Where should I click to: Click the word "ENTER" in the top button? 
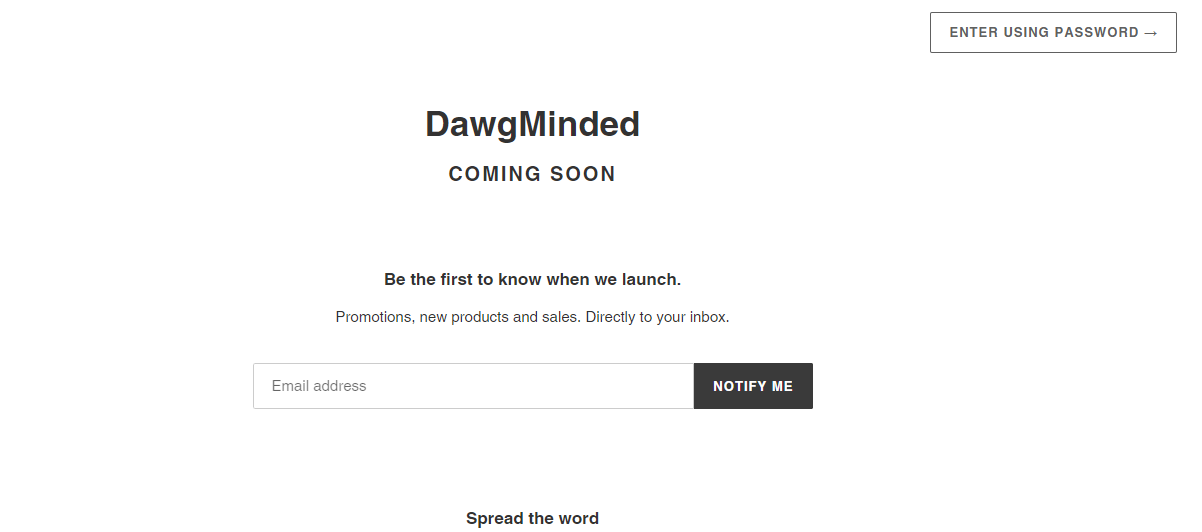click(973, 32)
